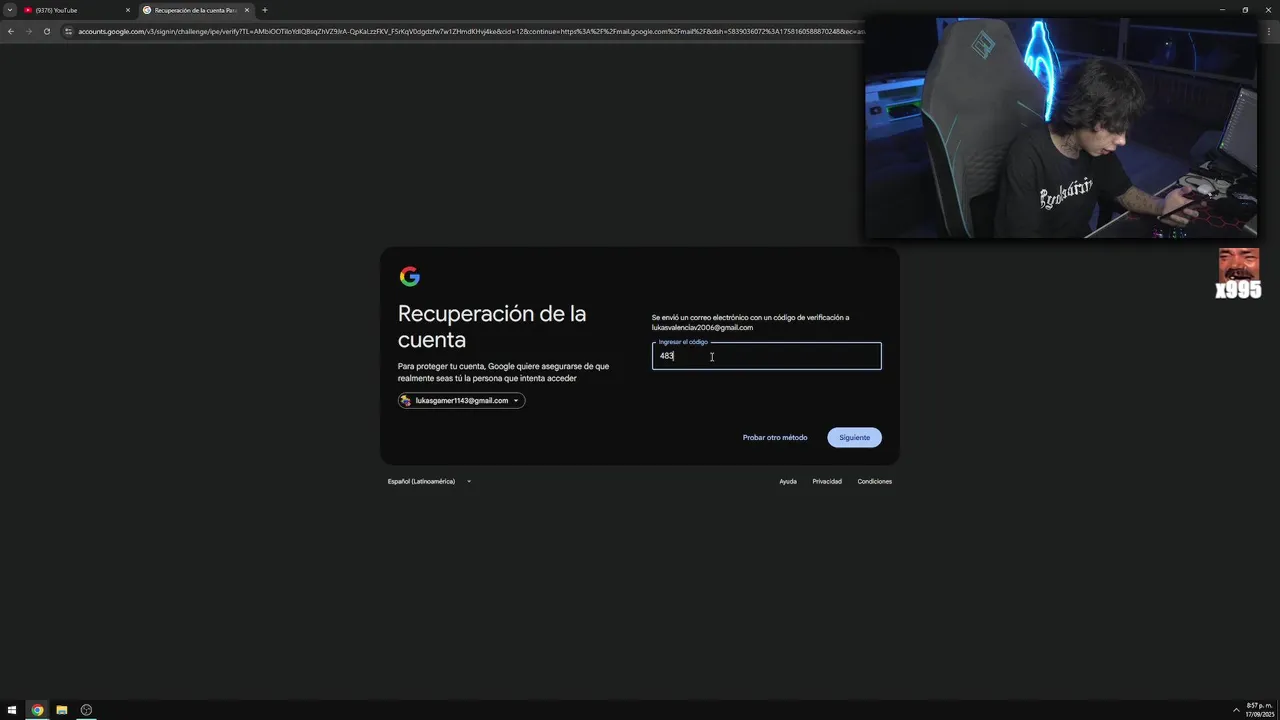The height and width of the screenshot is (720, 1280).
Task: Click the Google logo
Action: coord(410,277)
